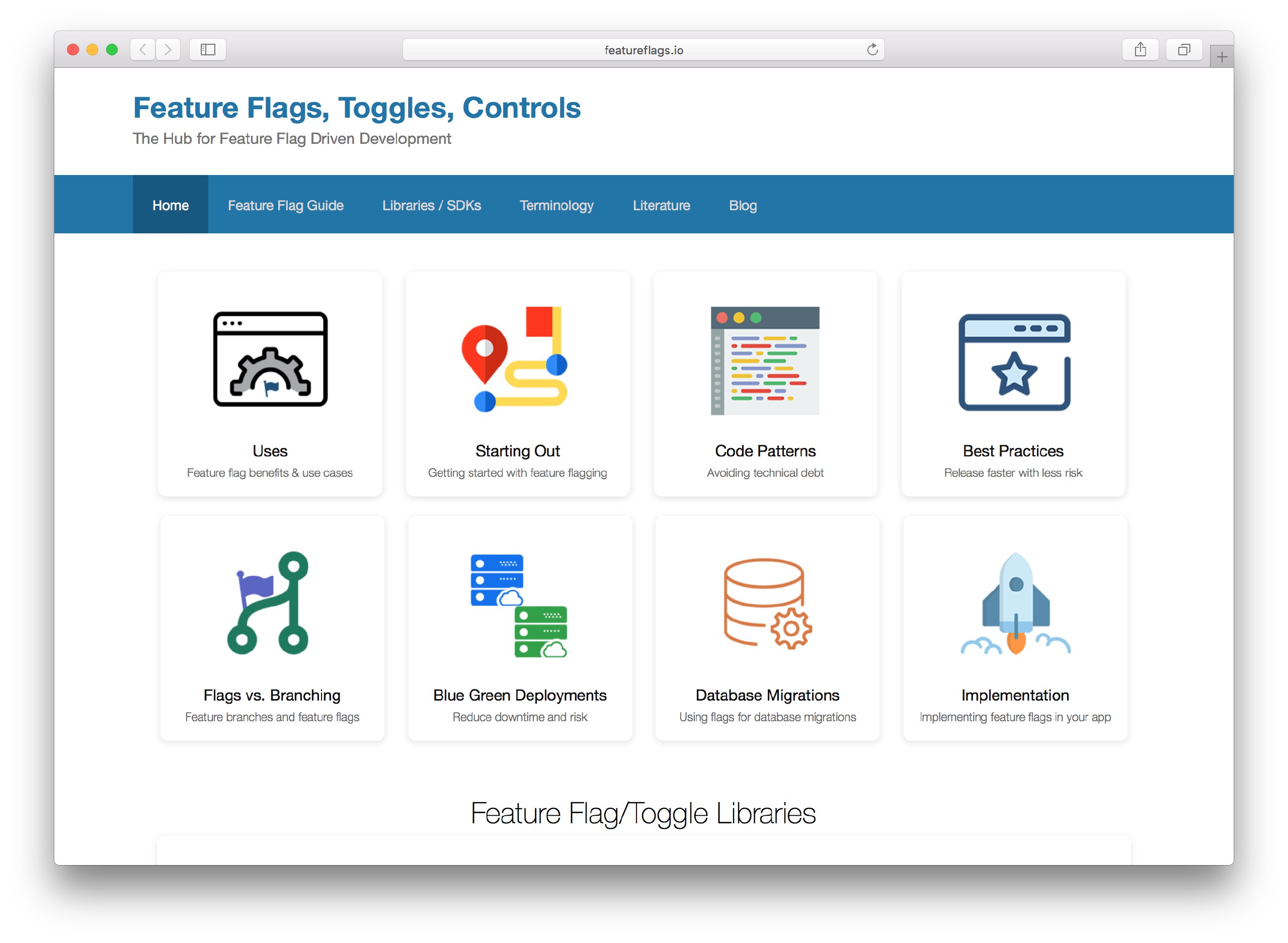
Task: Click 'Getting started with feature flagging' text
Action: pyautogui.click(x=518, y=473)
